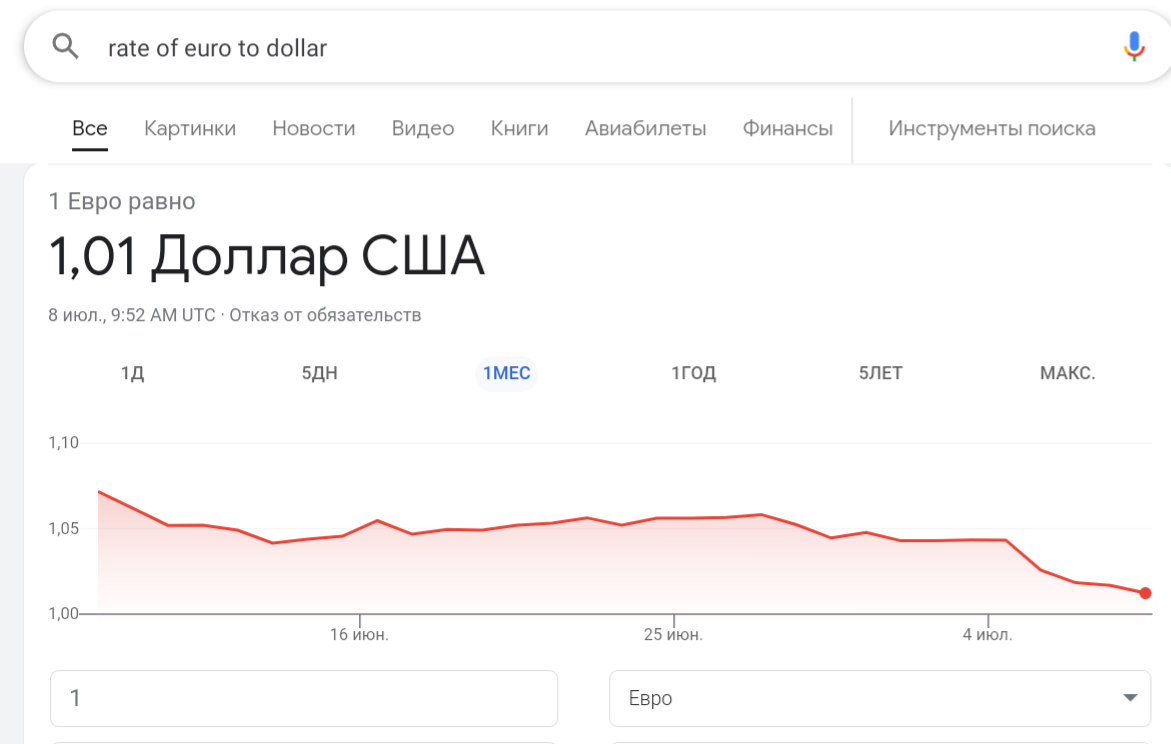
Task: Switch chart to 5ДН range
Action: (x=320, y=374)
